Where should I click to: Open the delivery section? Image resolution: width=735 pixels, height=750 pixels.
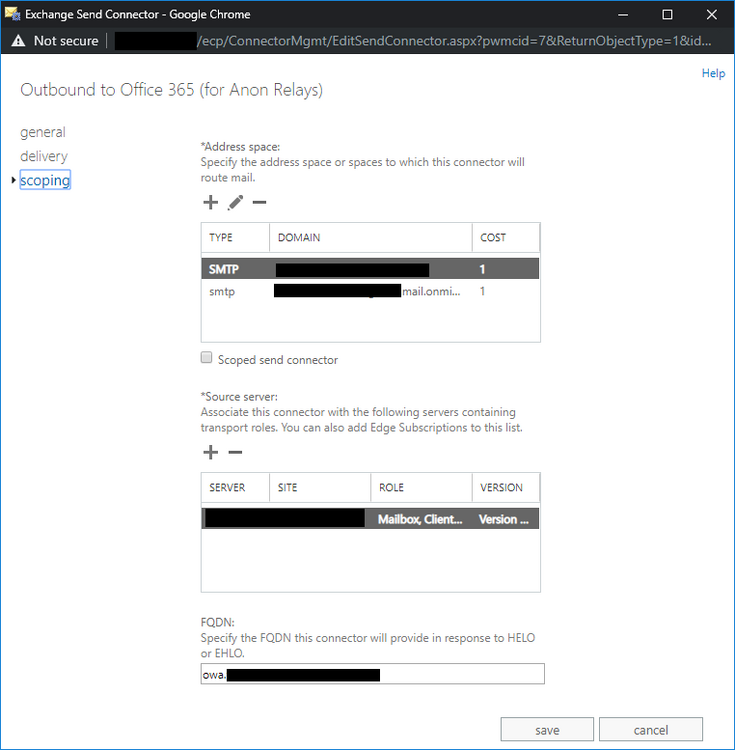(44, 156)
